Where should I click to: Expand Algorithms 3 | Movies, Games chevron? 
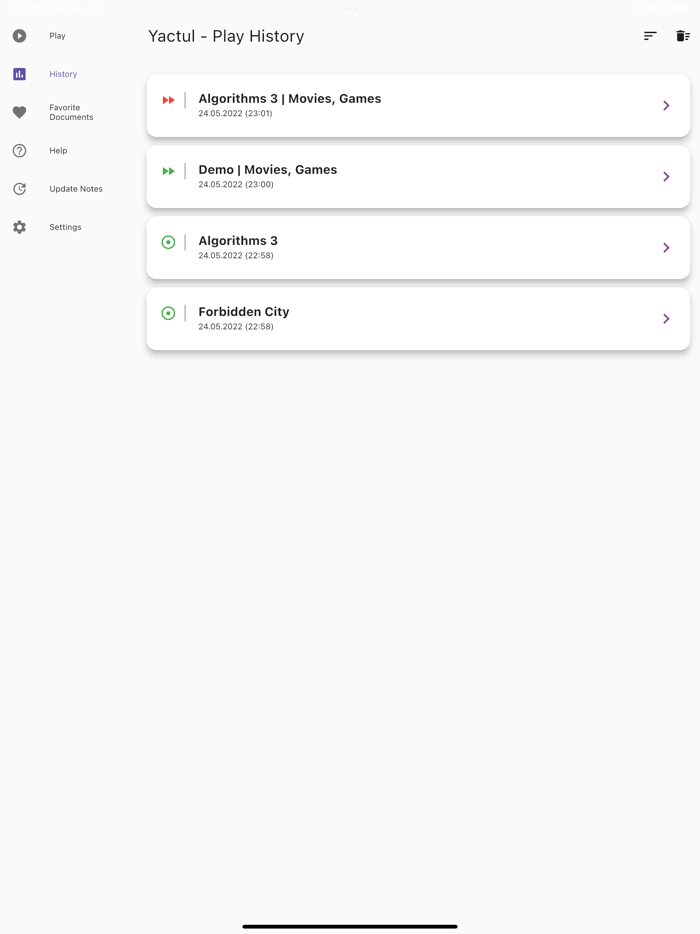666,105
